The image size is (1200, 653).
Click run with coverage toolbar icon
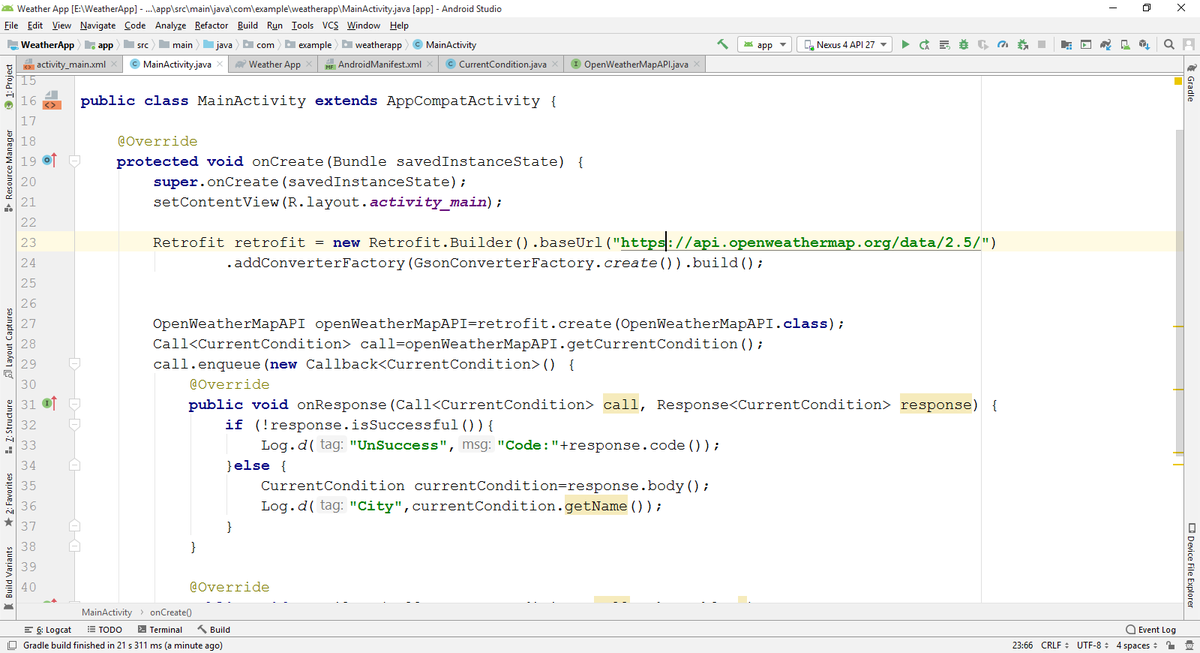pos(983,45)
